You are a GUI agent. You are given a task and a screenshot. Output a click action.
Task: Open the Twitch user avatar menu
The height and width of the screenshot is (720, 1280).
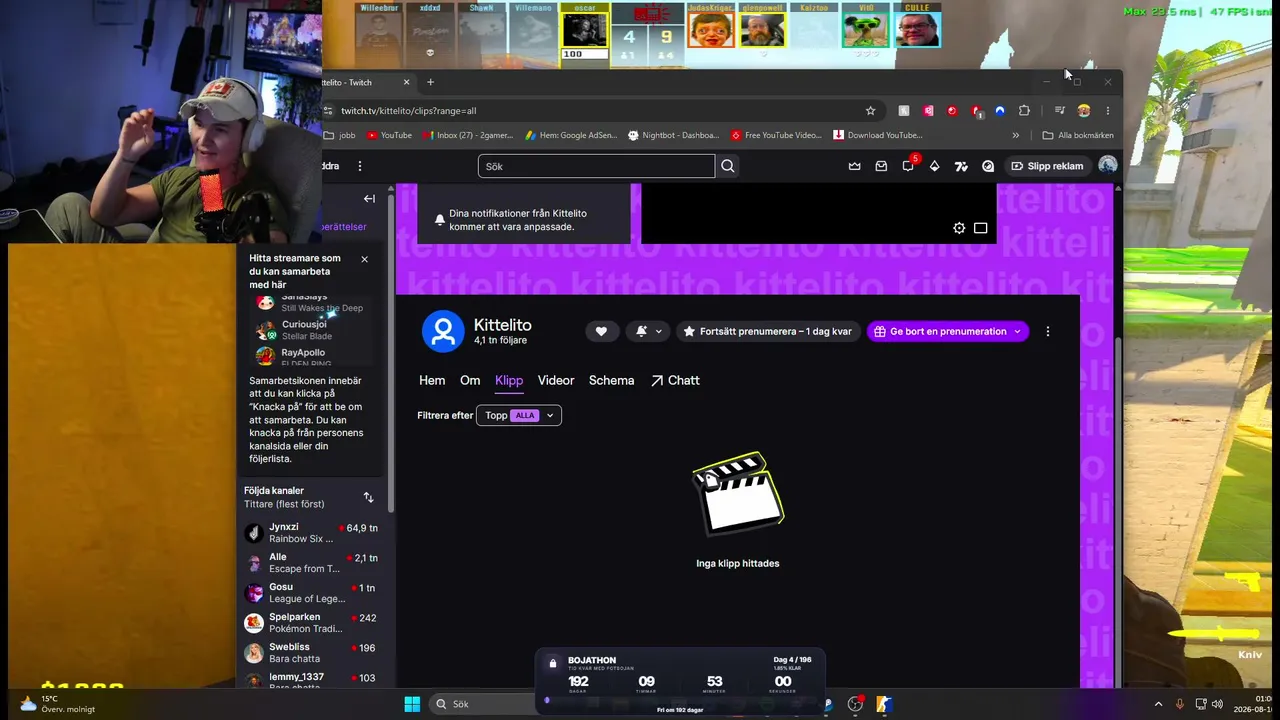[x=1108, y=166]
